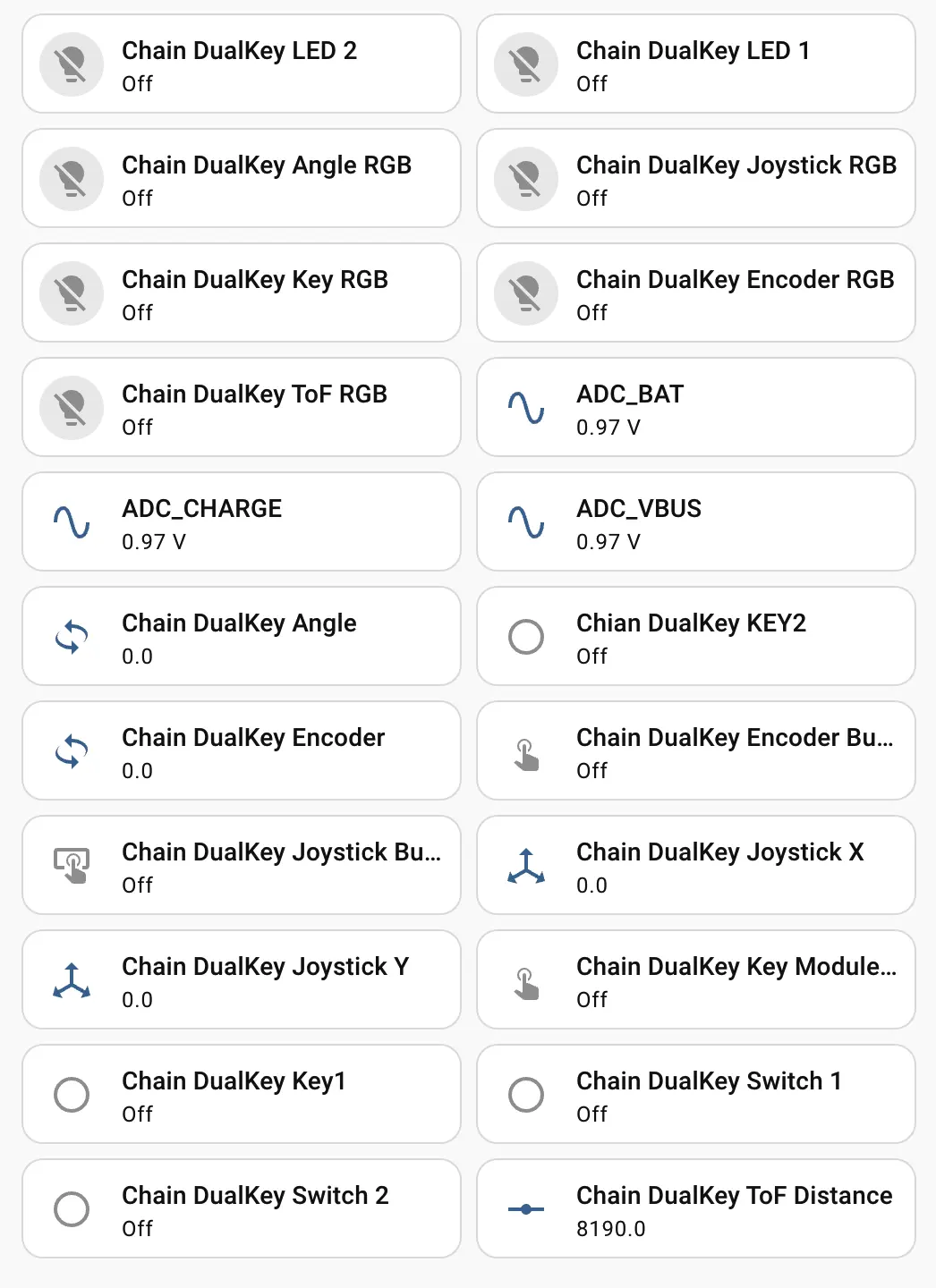Toggle the Chain DualKey Joystick RGB light icon
The image size is (936, 1288).
(526, 179)
